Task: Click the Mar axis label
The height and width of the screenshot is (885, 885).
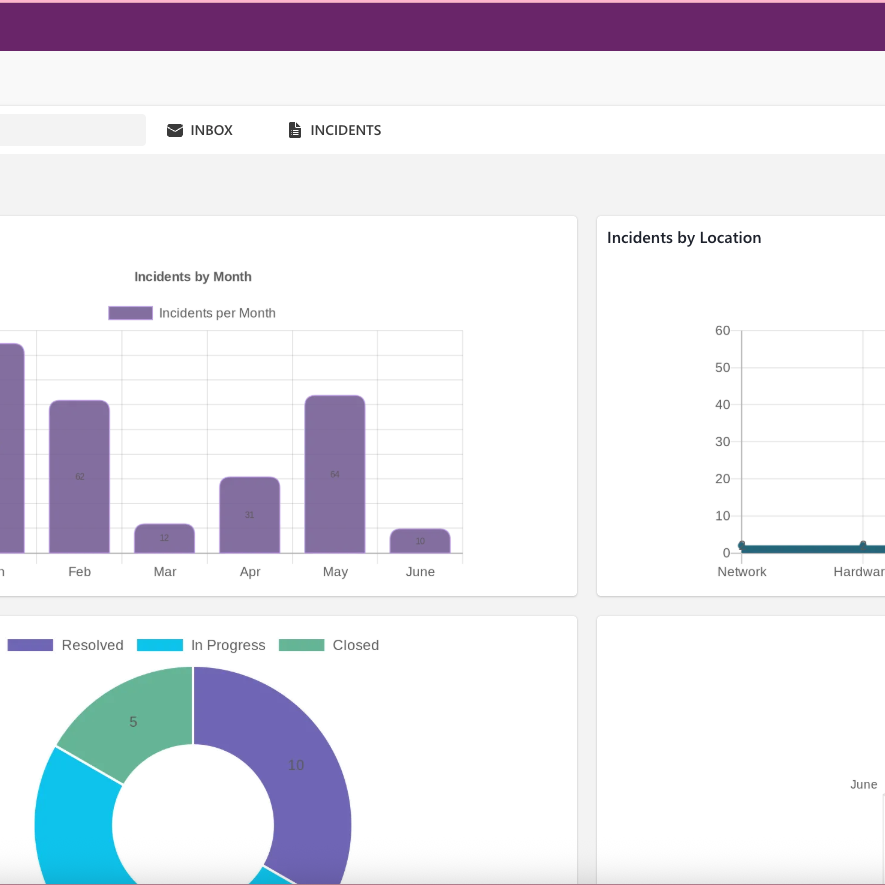Action: (x=165, y=572)
